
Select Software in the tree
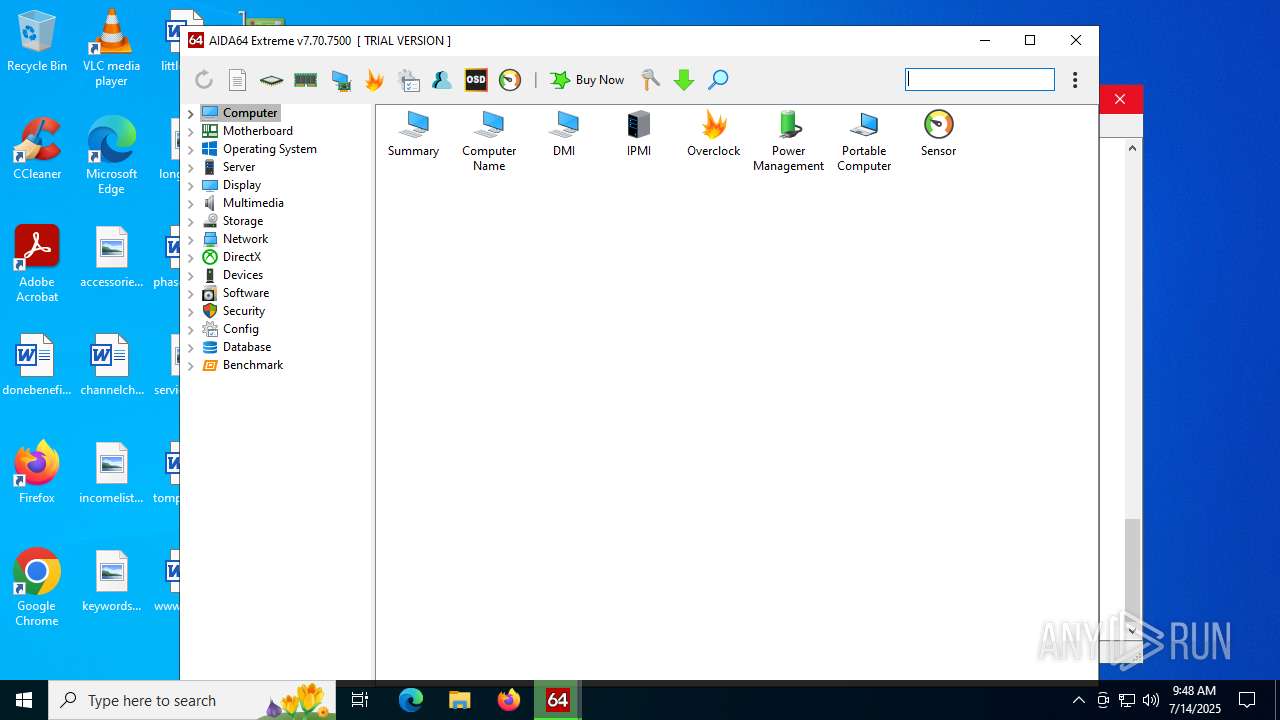tap(246, 293)
